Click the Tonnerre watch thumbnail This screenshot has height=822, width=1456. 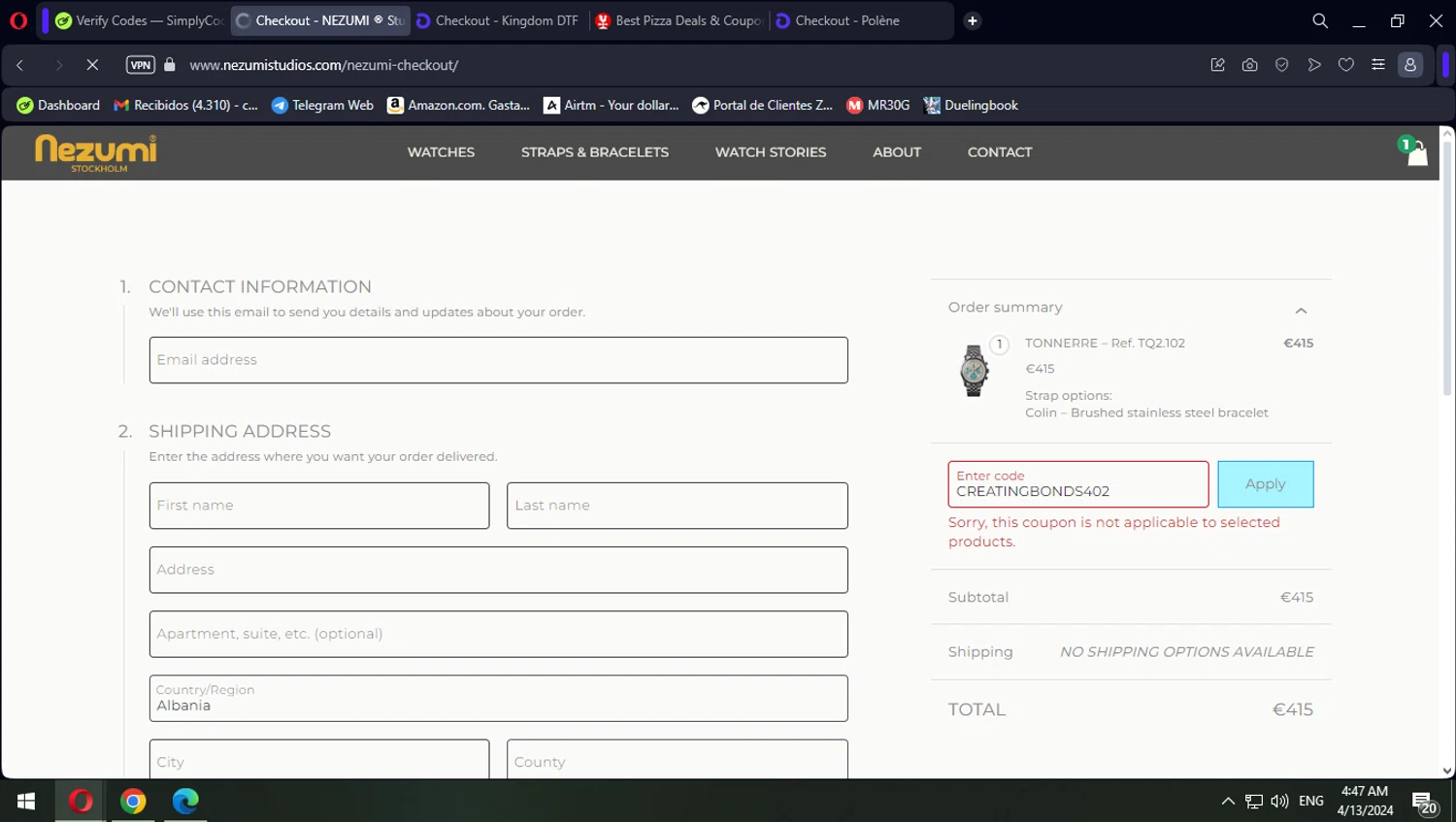tap(974, 370)
